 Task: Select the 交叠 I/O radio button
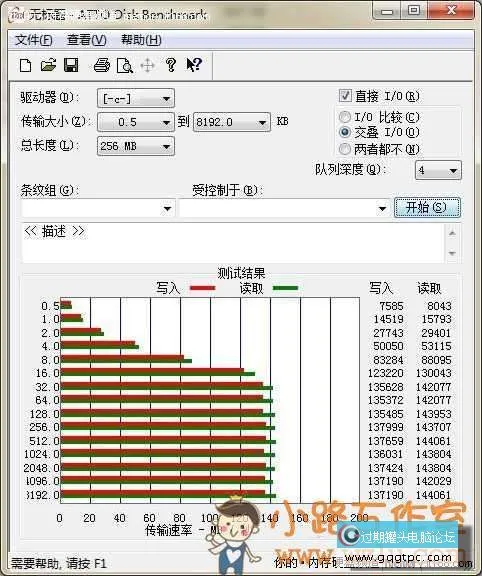[x=345, y=132]
